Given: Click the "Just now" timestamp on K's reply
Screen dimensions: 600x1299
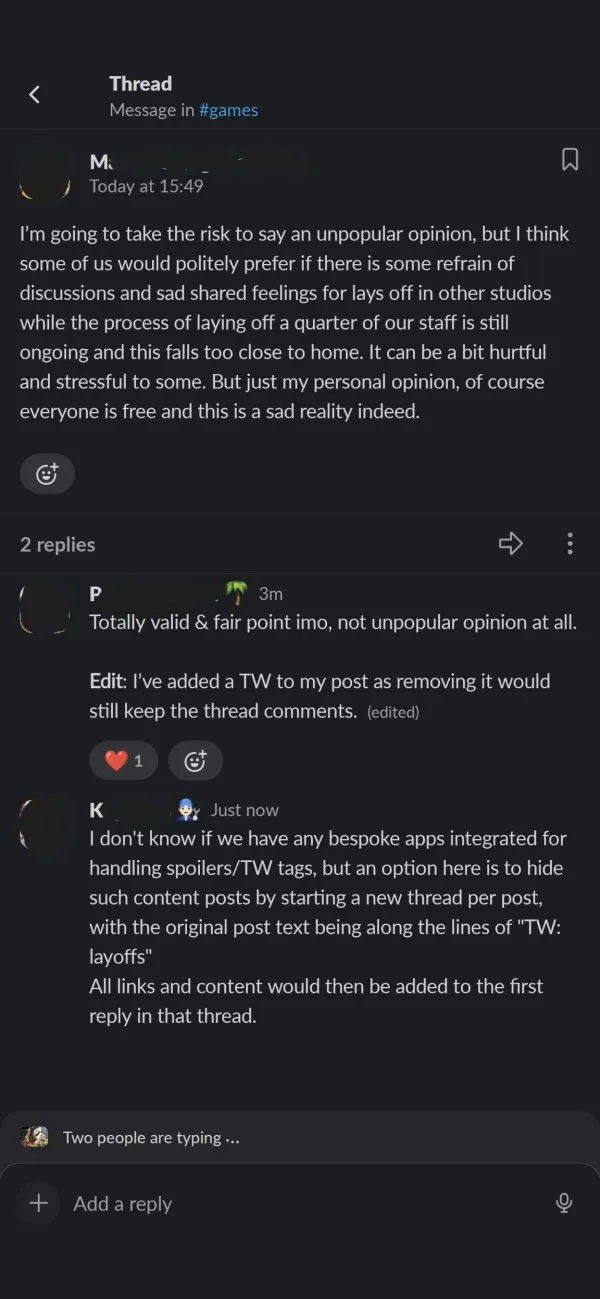Looking at the screenshot, I should (x=245, y=811).
